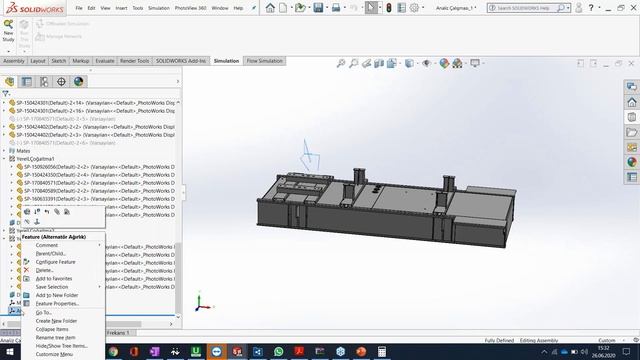Click the Open document folder icon

click(x=300, y=8)
